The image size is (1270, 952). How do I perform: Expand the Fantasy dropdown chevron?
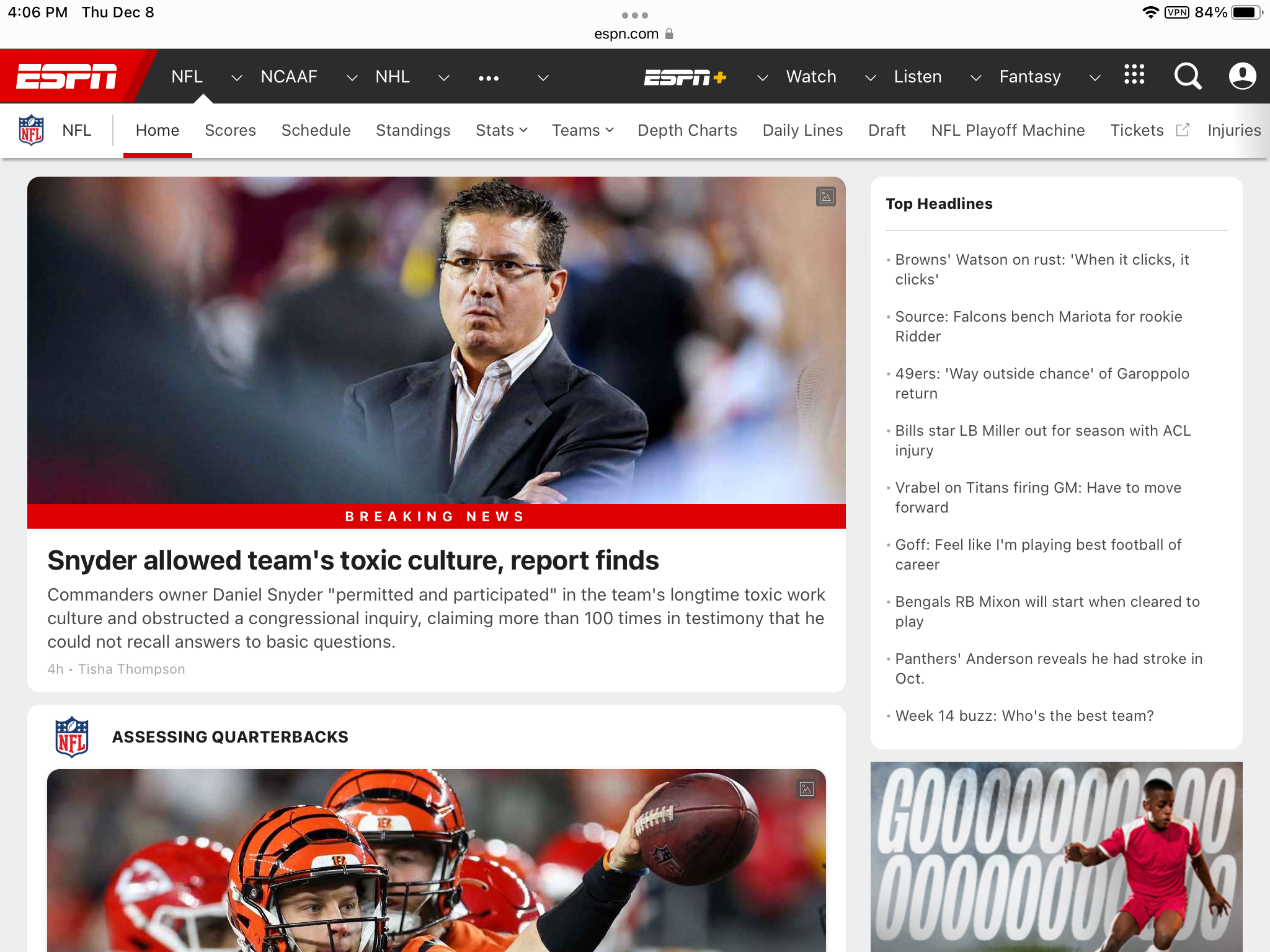point(1095,78)
